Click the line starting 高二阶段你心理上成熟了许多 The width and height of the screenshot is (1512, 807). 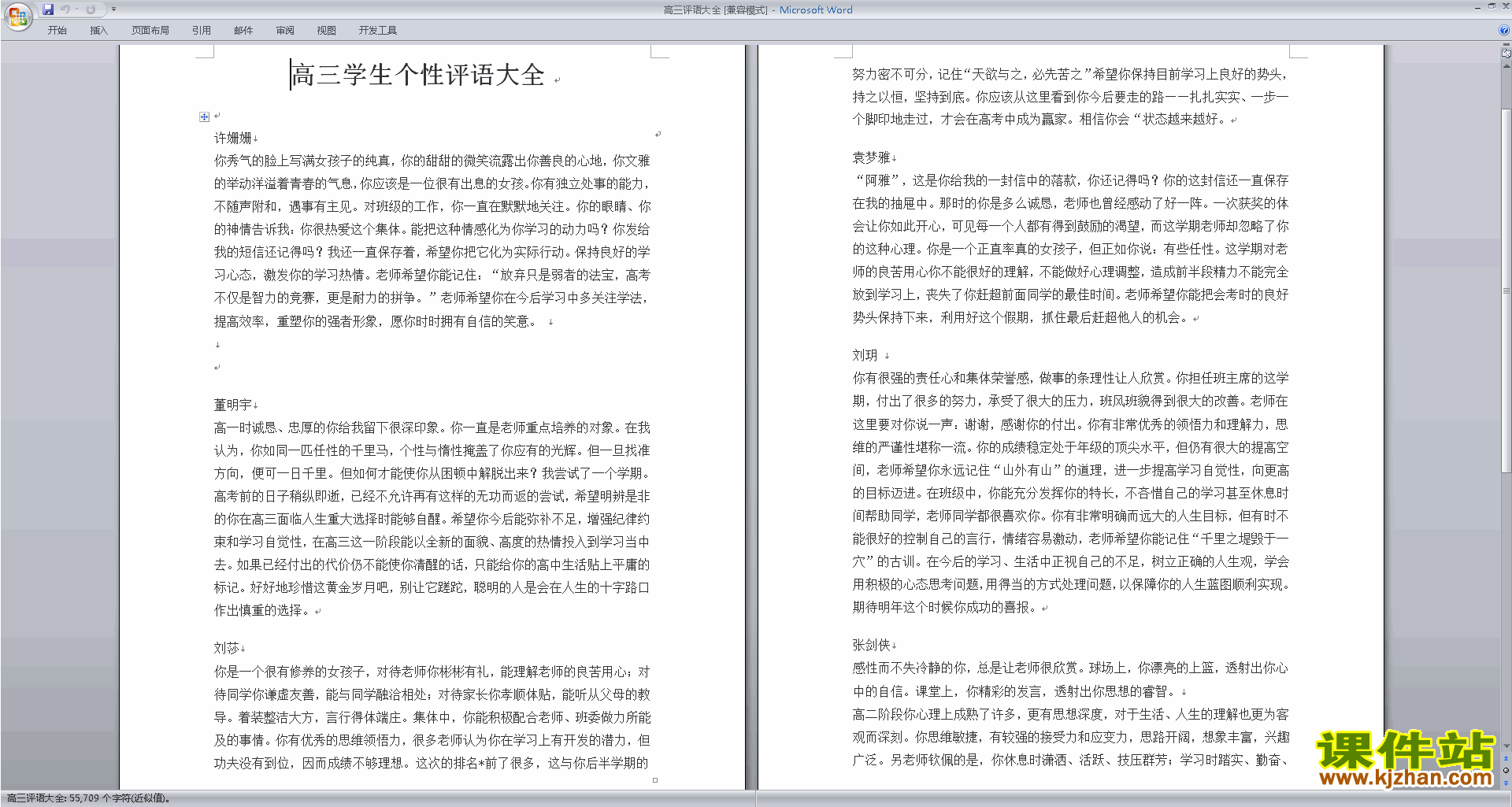tap(1070, 714)
